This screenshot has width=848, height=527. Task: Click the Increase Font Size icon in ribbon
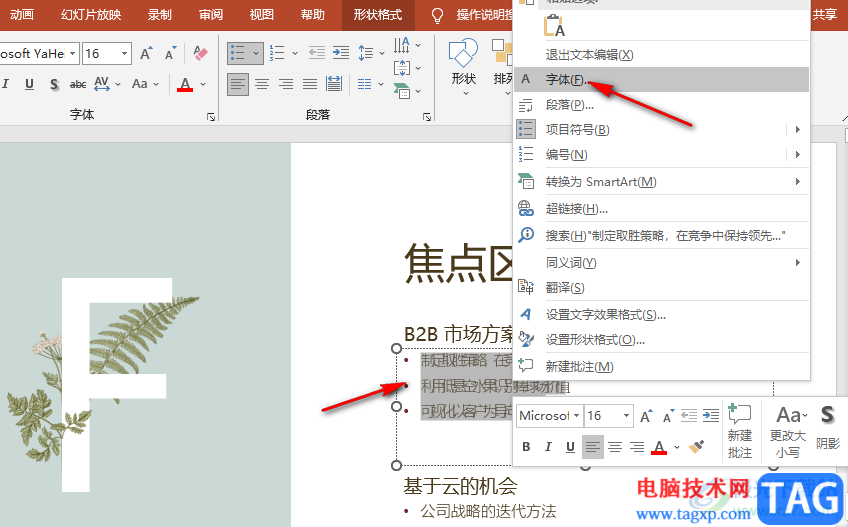[x=146, y=53]
